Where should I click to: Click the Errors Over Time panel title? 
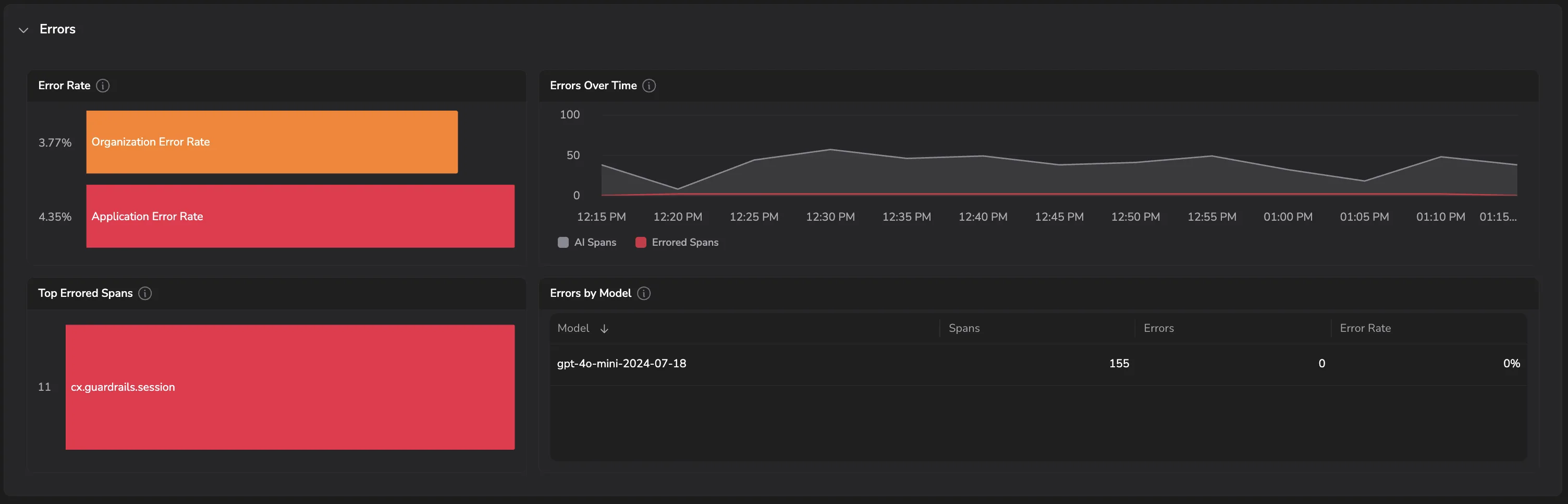click(x=594, y=86)
